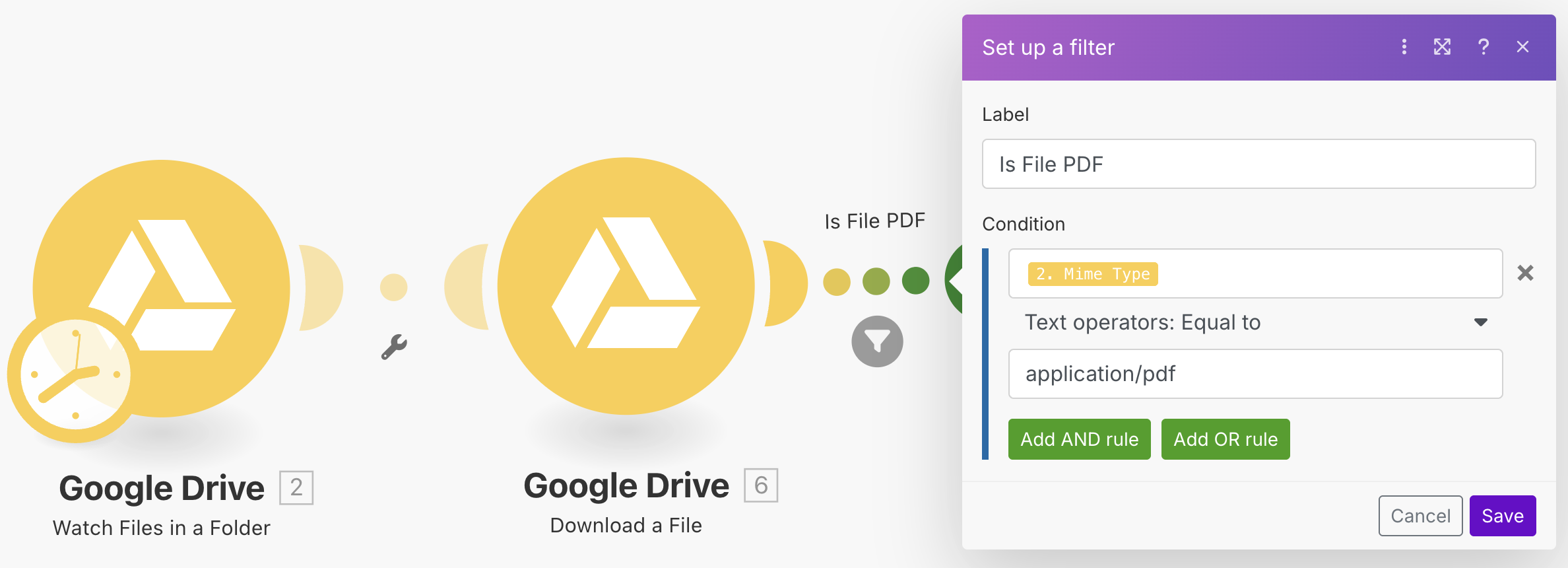Add an OR rule to the condition
The width and height of the screenshot is (1568, 568).
coord(1225,439)
